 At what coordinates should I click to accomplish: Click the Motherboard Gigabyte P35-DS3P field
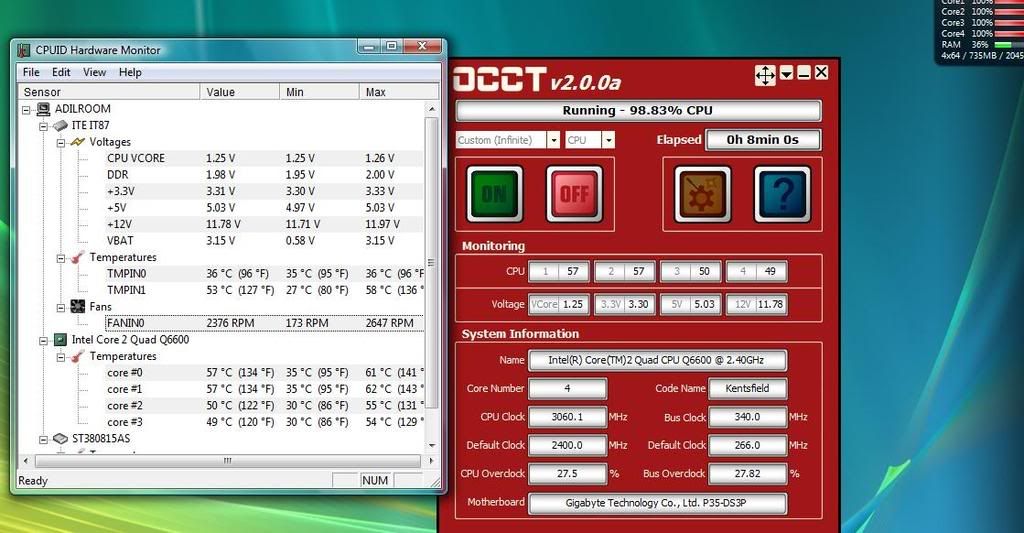[657, 503]
